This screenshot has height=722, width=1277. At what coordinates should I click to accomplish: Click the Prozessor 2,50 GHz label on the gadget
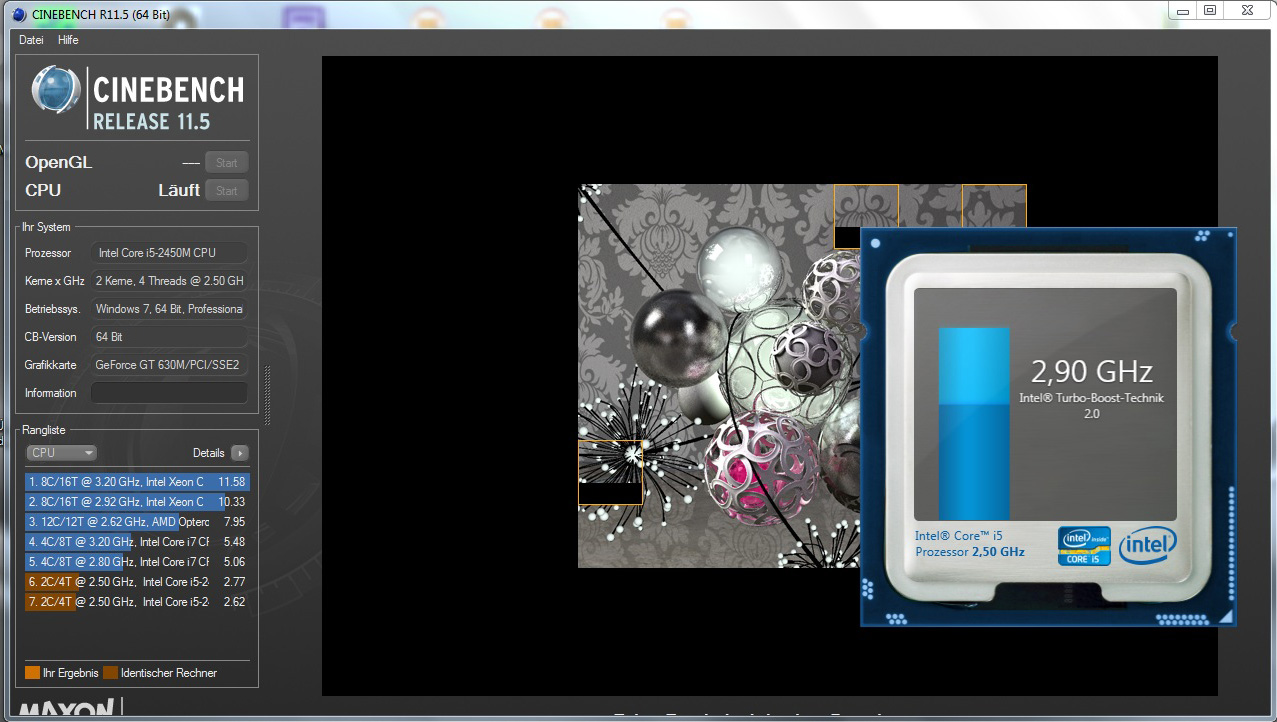[x=970, y=552]
